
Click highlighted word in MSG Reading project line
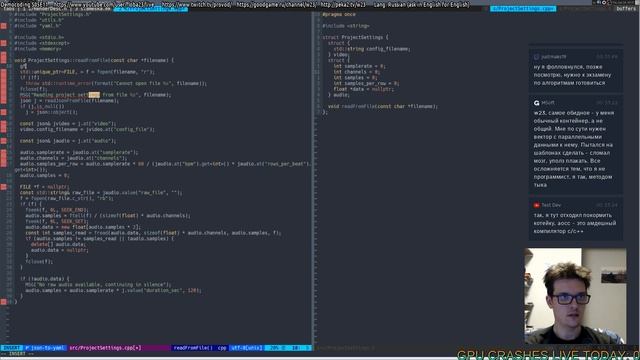(94, 95)
